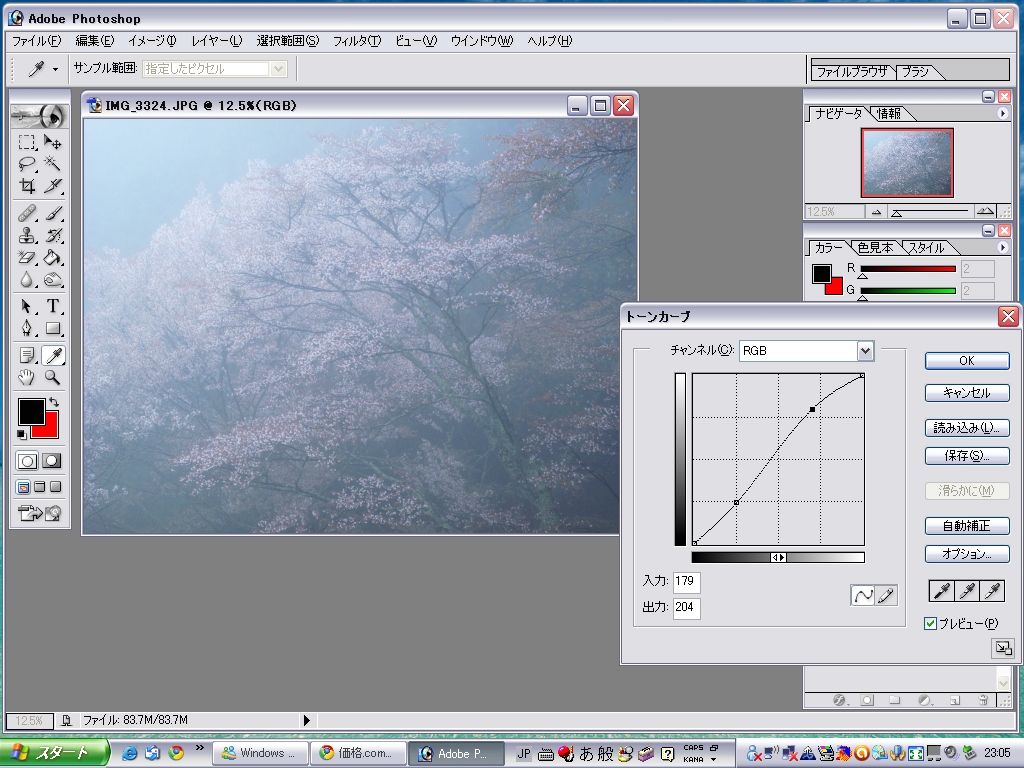
Task: Click the キャンセル button
Action: coord(967,392)
